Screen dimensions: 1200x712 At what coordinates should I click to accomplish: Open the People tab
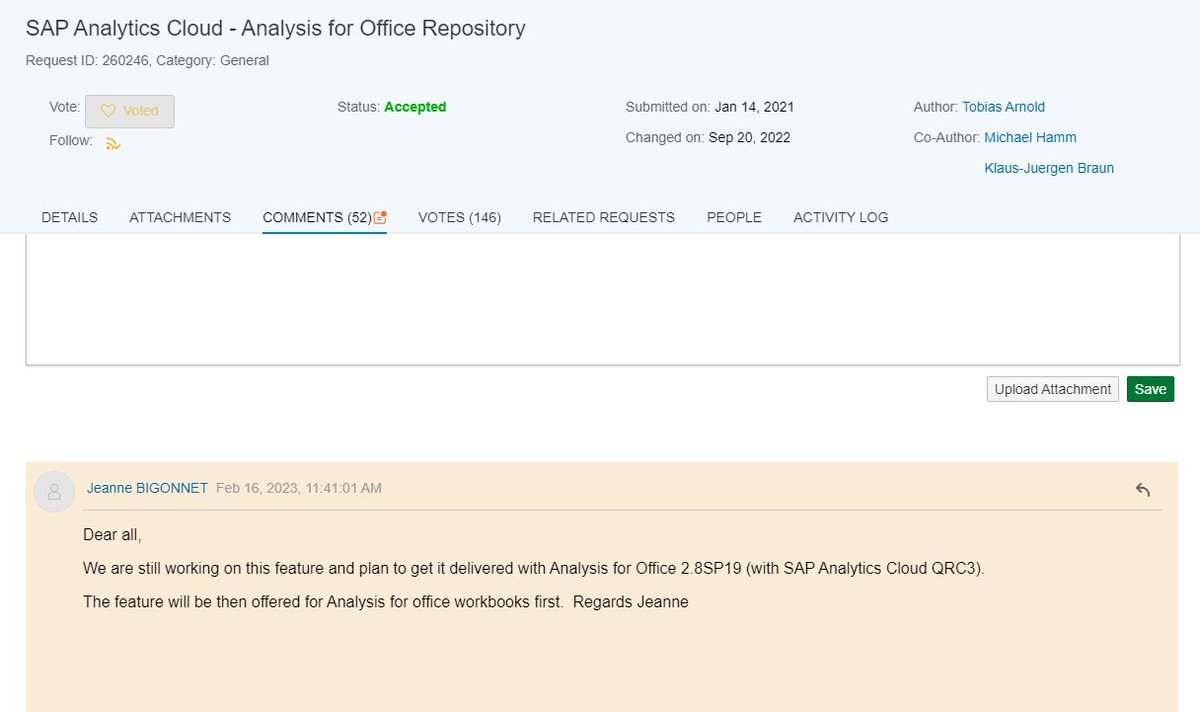734,217
